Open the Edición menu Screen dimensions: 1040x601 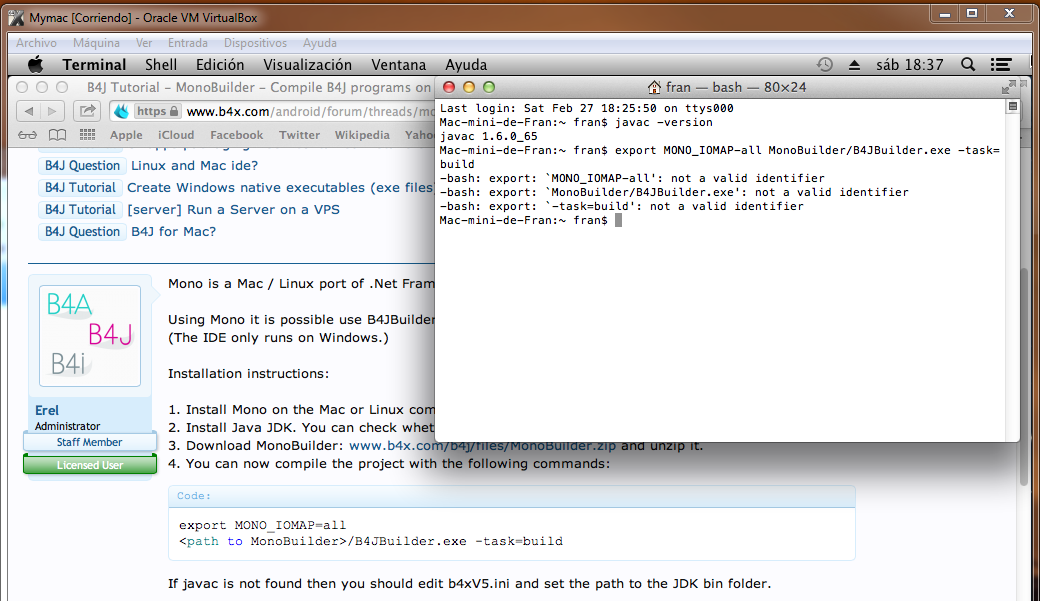(x=220, y=64)
